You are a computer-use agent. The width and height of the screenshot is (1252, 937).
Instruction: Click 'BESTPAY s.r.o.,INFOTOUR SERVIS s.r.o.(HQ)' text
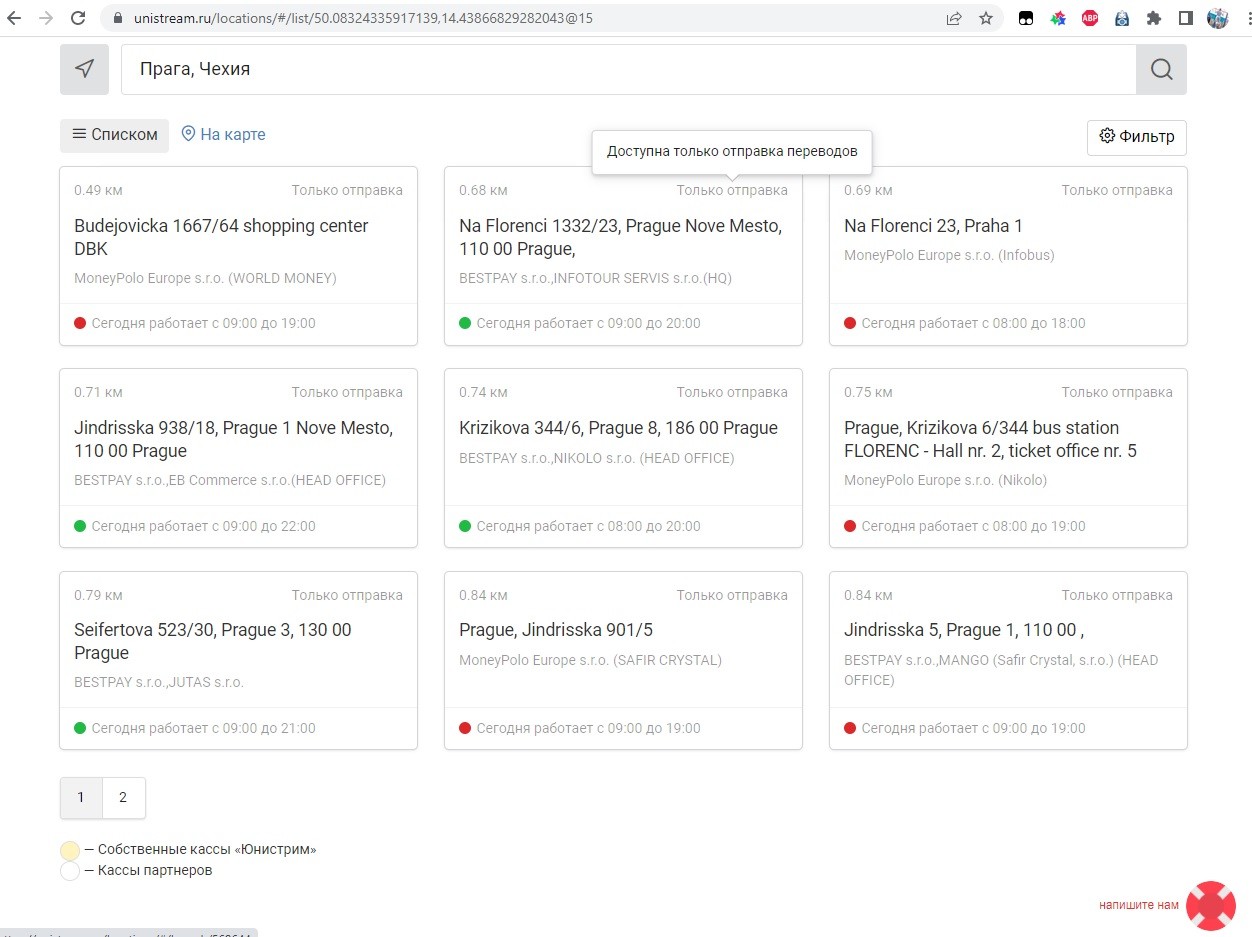pyautogui.click(x=595, y=278)
